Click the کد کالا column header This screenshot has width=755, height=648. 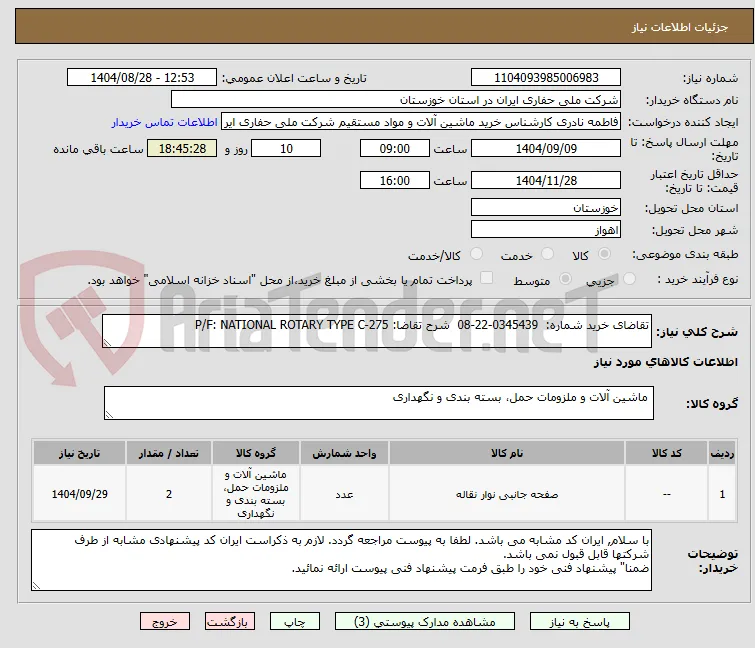coord(666,453)
